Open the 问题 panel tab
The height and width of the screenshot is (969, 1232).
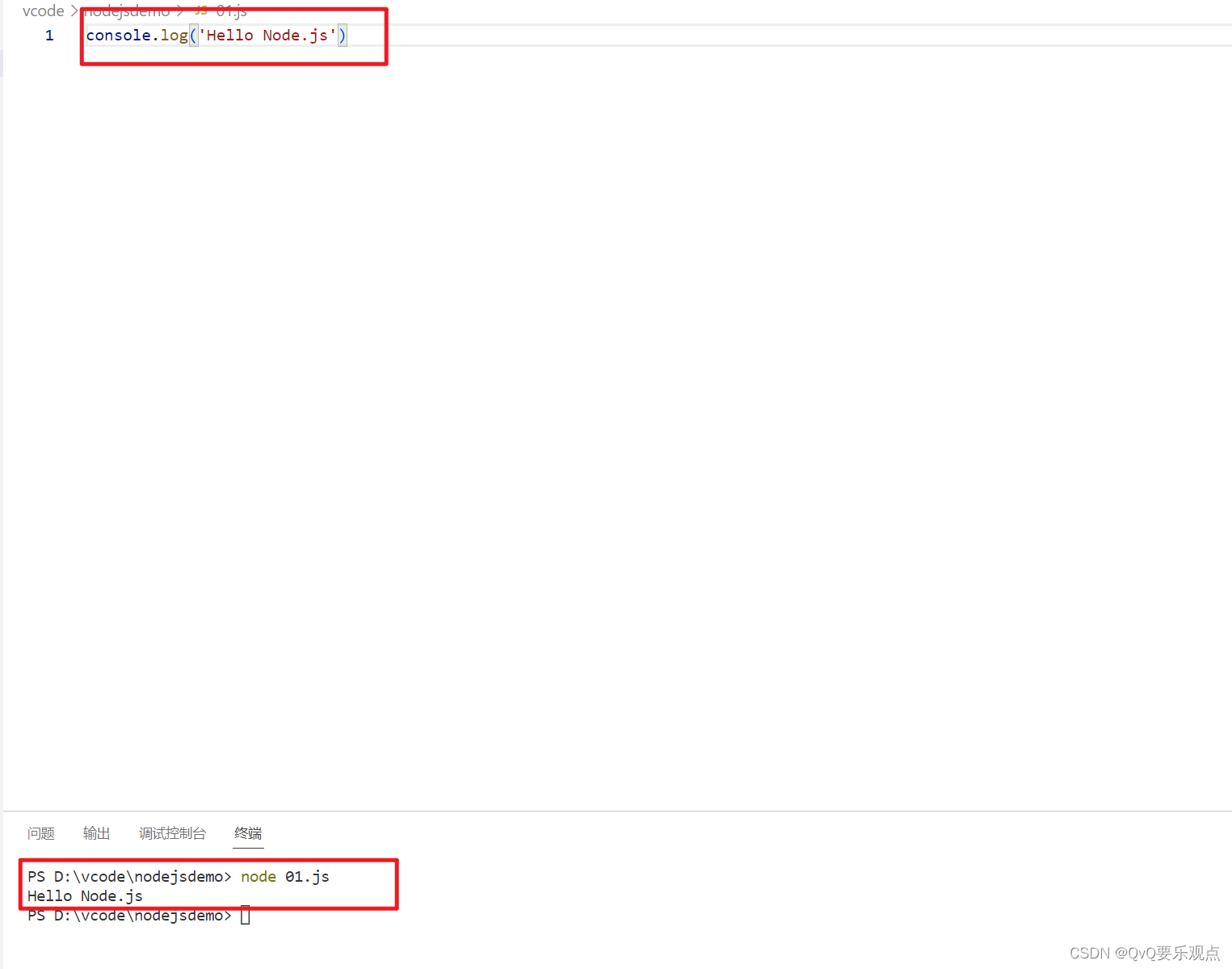click(41, 833)
